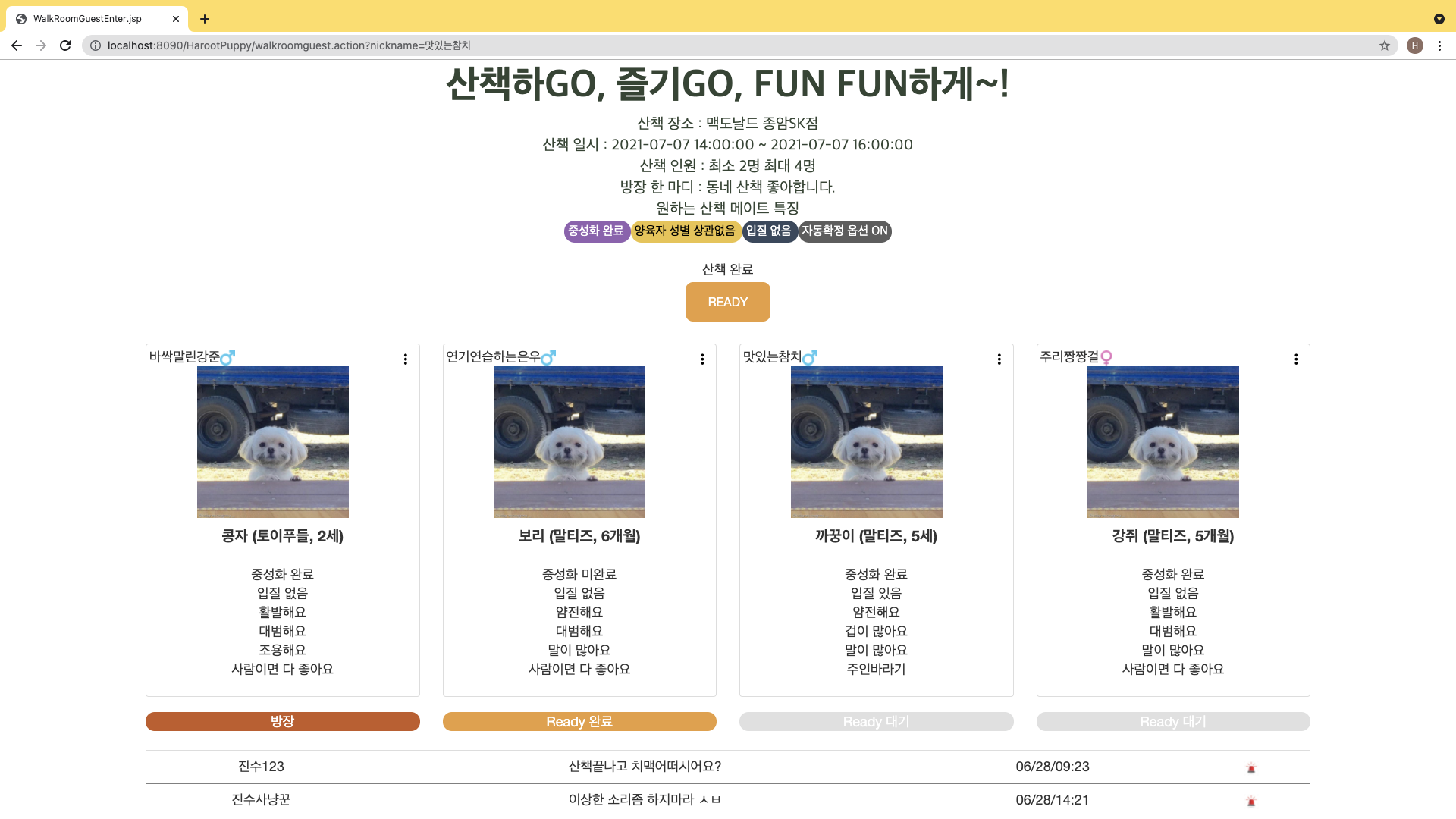
Task: Go back using the browser back arrow
Action: [x=17, y=45]
